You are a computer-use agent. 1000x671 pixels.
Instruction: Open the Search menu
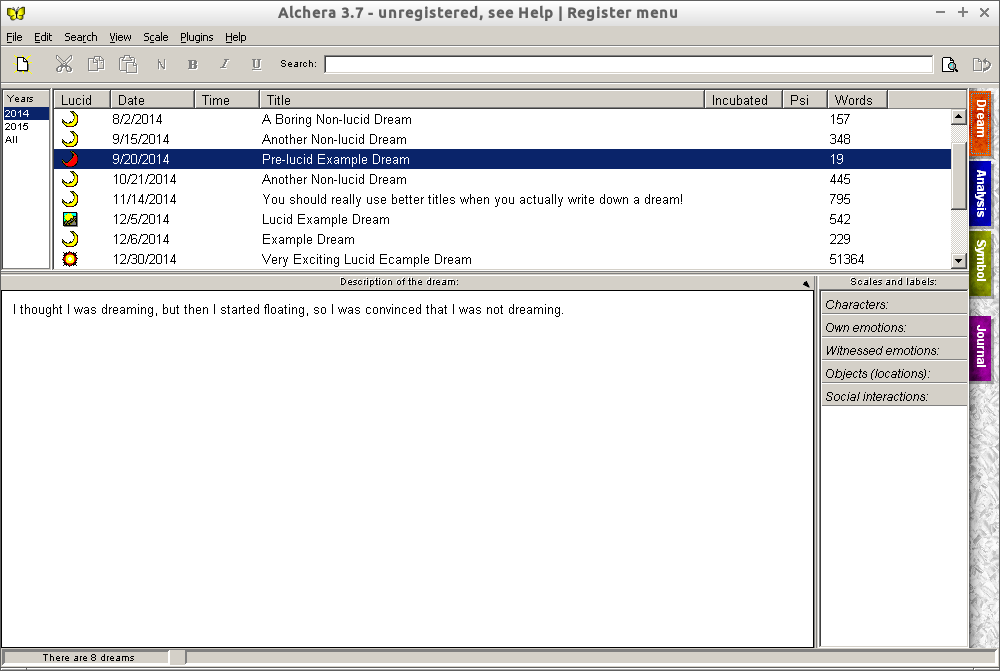(x=80, y=37)
